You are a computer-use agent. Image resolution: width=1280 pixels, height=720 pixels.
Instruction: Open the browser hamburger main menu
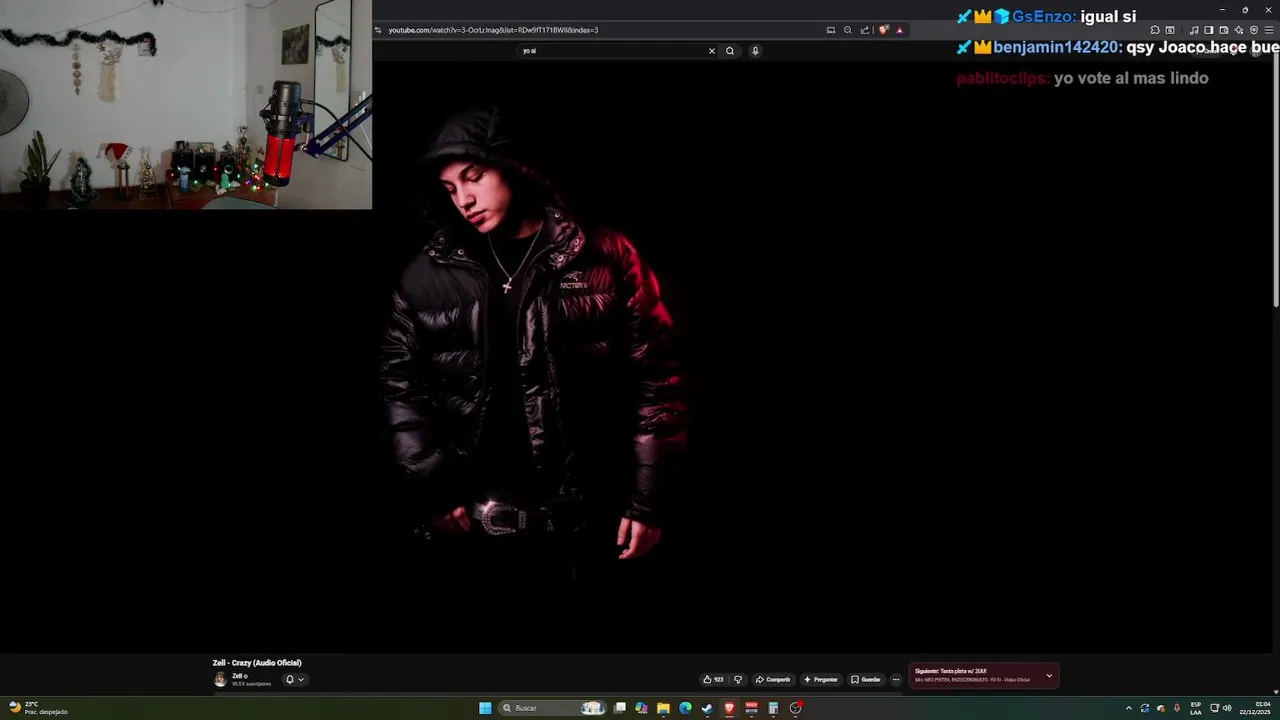pyautogui.click(x=1269, y=30)
